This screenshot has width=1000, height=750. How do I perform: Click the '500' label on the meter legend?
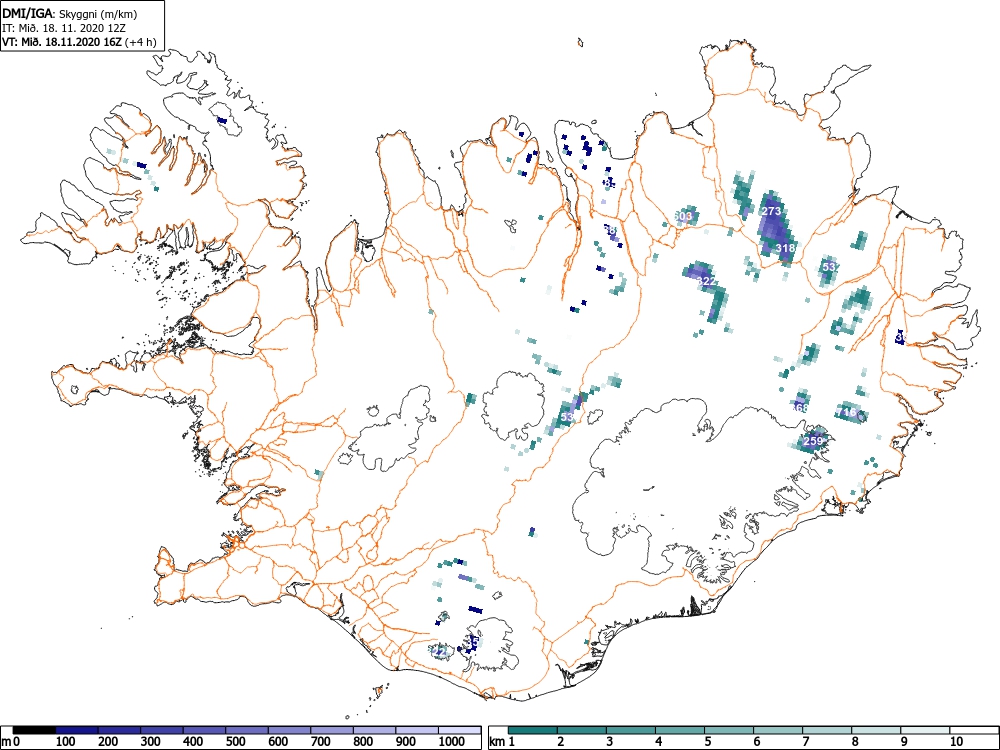coord(235,742)
